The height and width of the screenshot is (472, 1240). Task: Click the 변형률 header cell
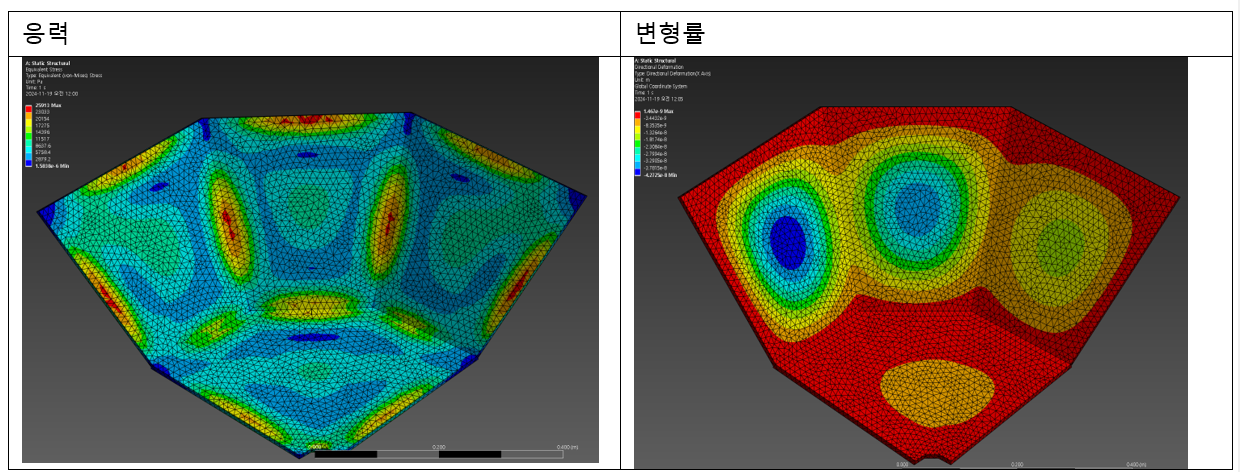[670, 34]
